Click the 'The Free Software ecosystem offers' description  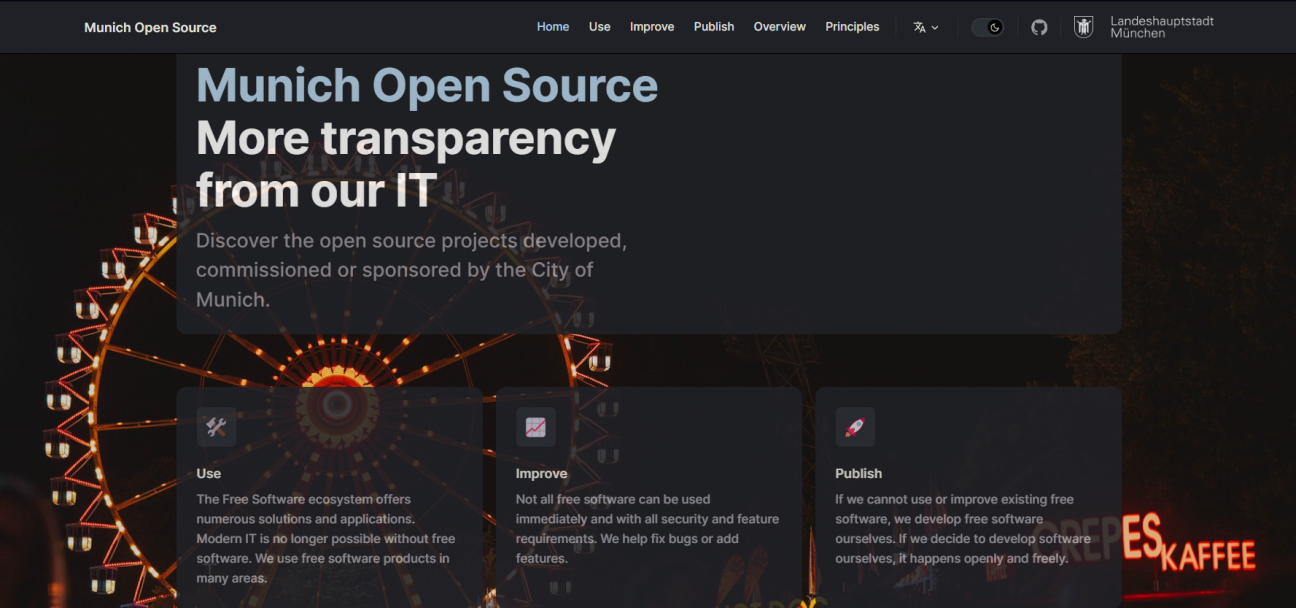tap(326, 538)
